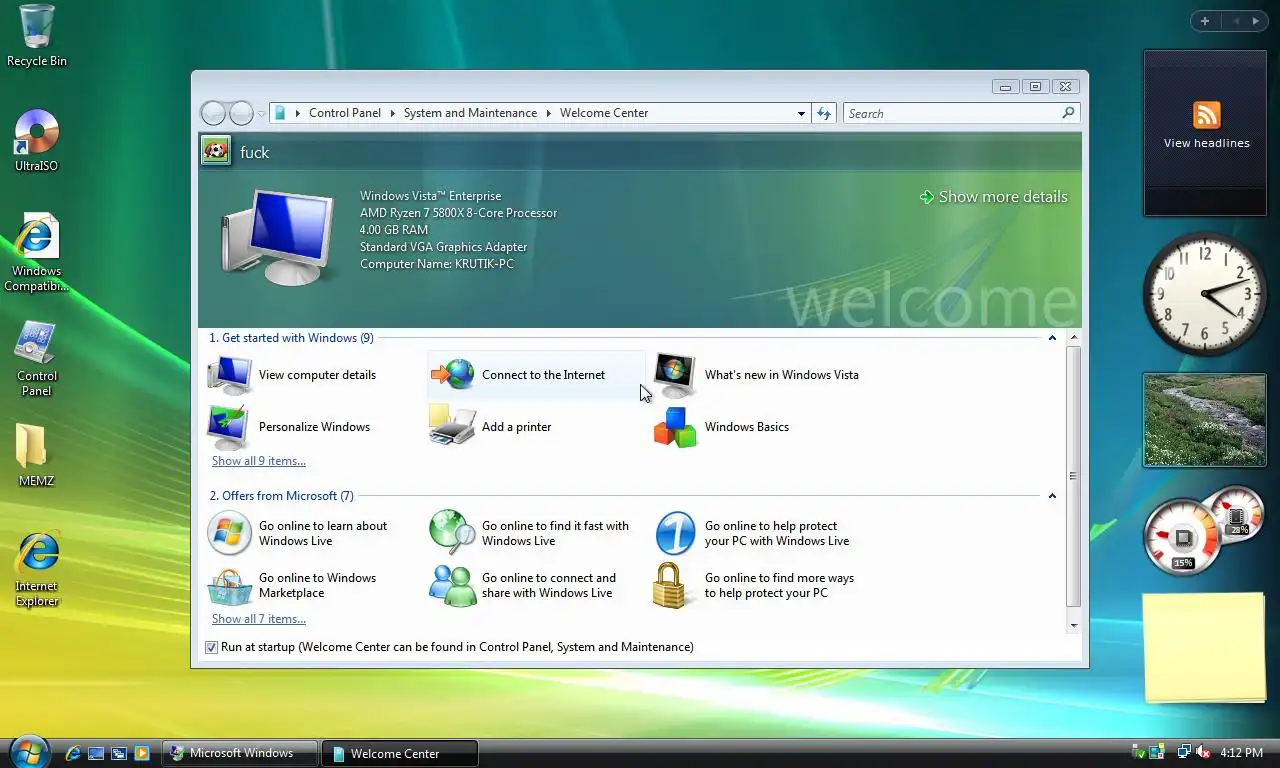Collapse the Offers from Microsoft section
The height and width of the screenshot is (768, 1280).
point(1052,496)
